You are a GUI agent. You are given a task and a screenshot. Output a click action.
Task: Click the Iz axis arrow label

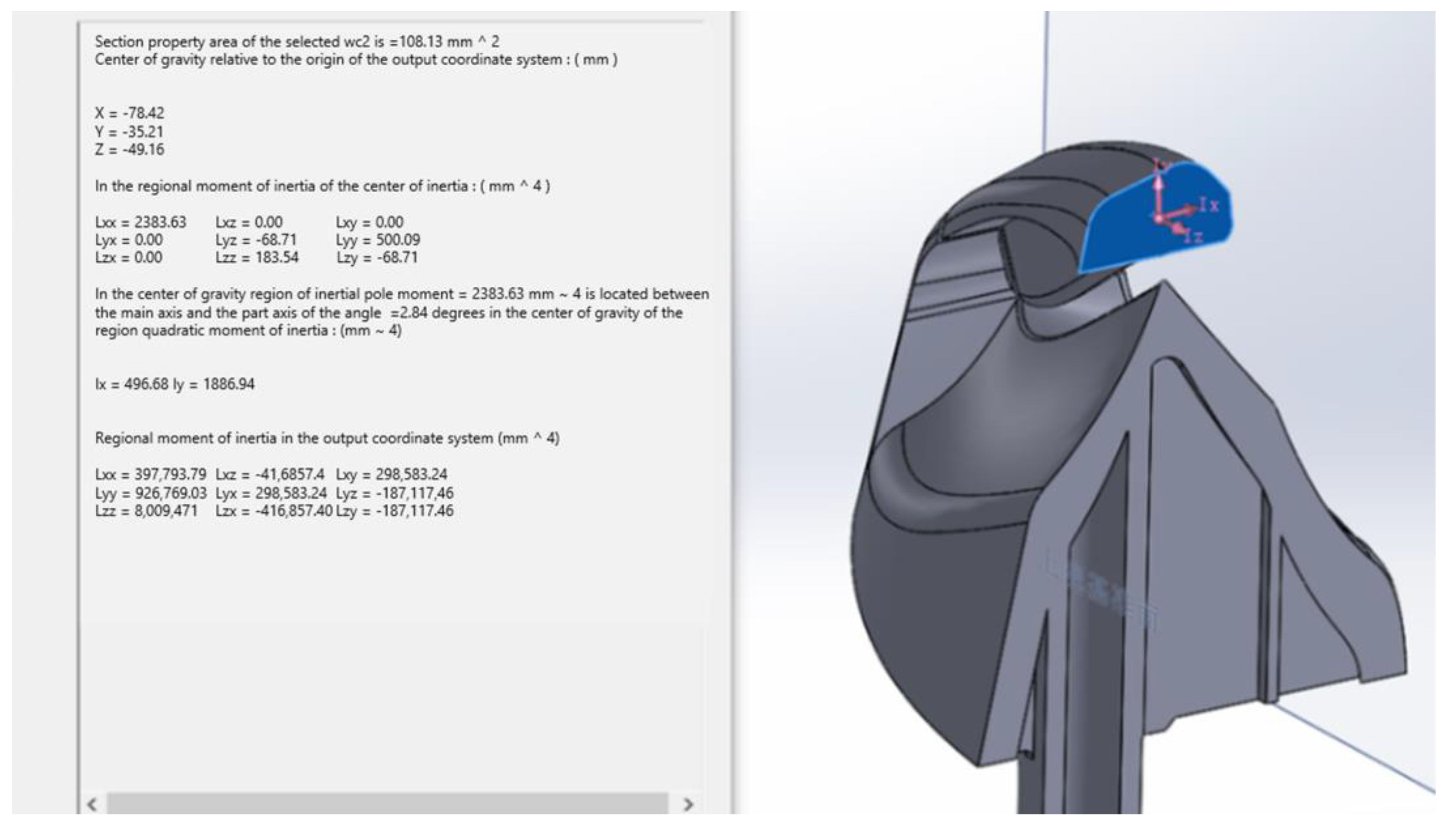1194,236
